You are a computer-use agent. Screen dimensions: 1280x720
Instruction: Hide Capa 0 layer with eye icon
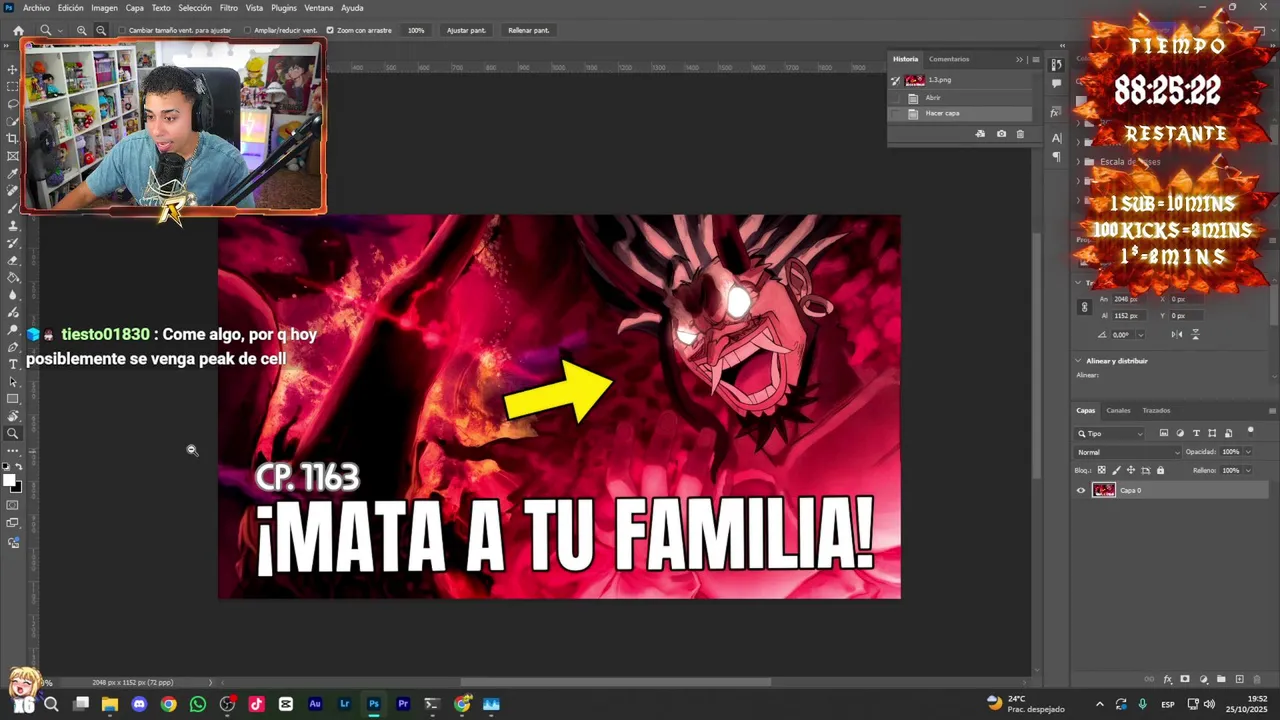click(1080, 490)
